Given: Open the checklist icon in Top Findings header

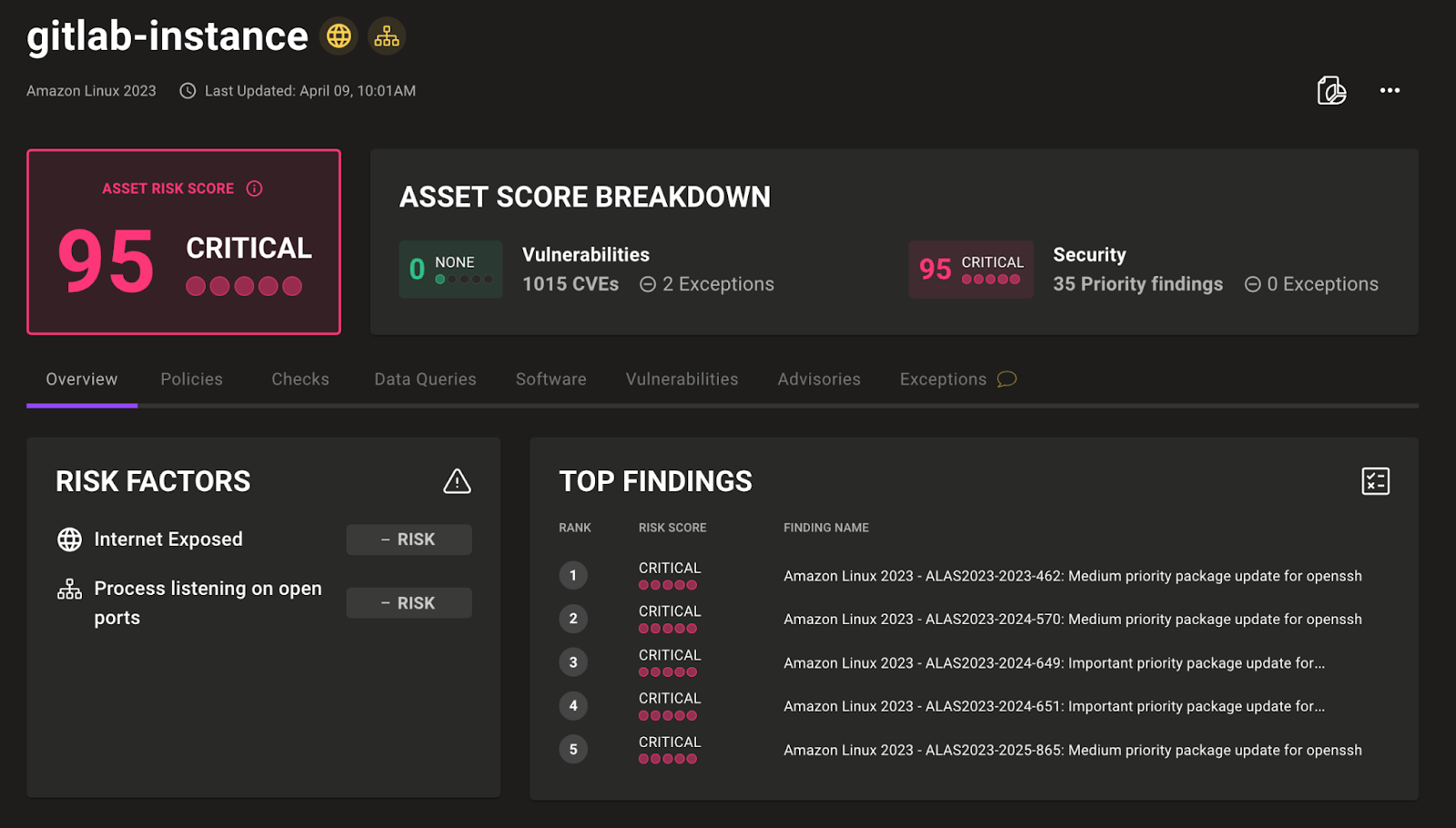Looking at the screenshot, I should click(1374, 481).
